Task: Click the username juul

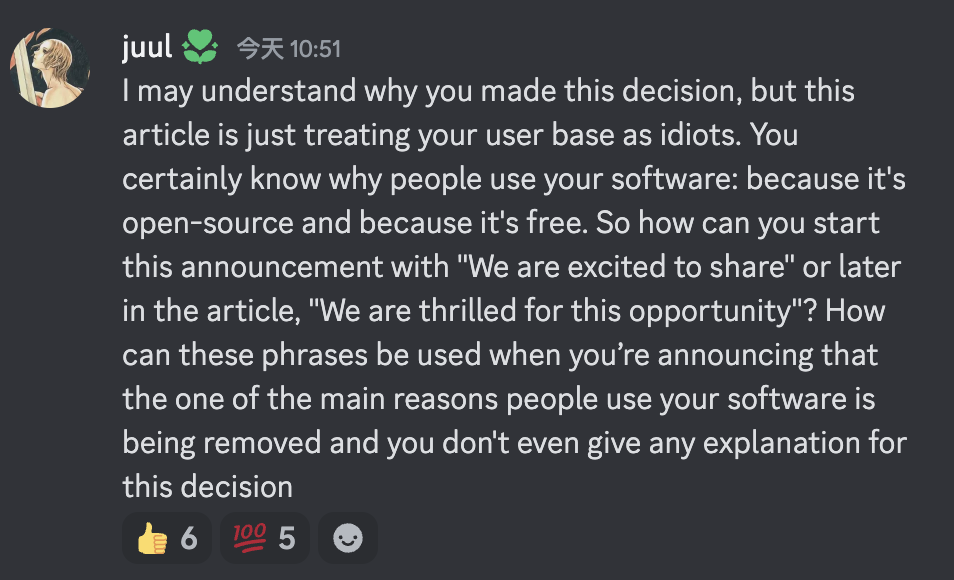Action: 147,47
